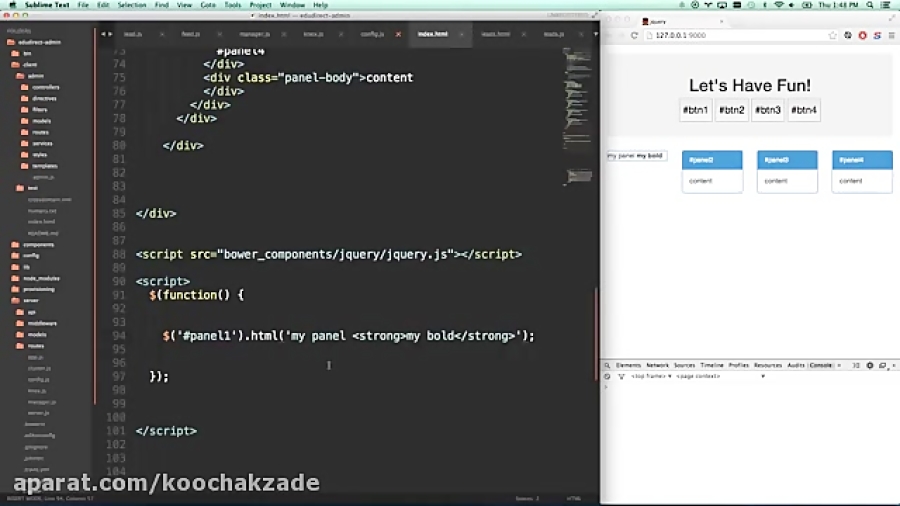Open the View menu
900x506 pixels.
coord(184,5)
